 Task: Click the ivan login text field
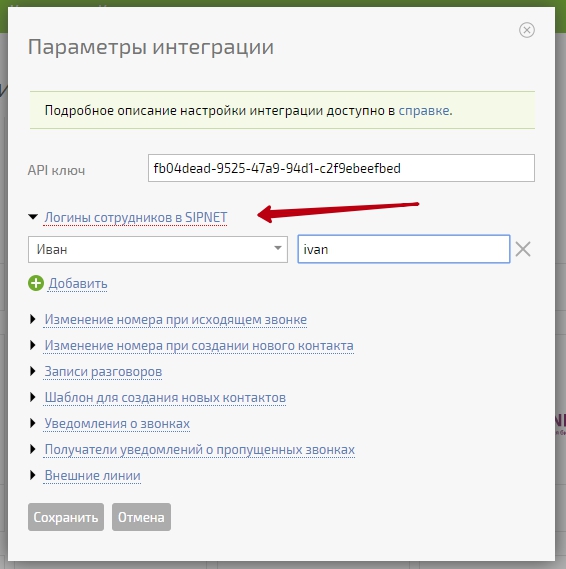[x=404, y=249]
